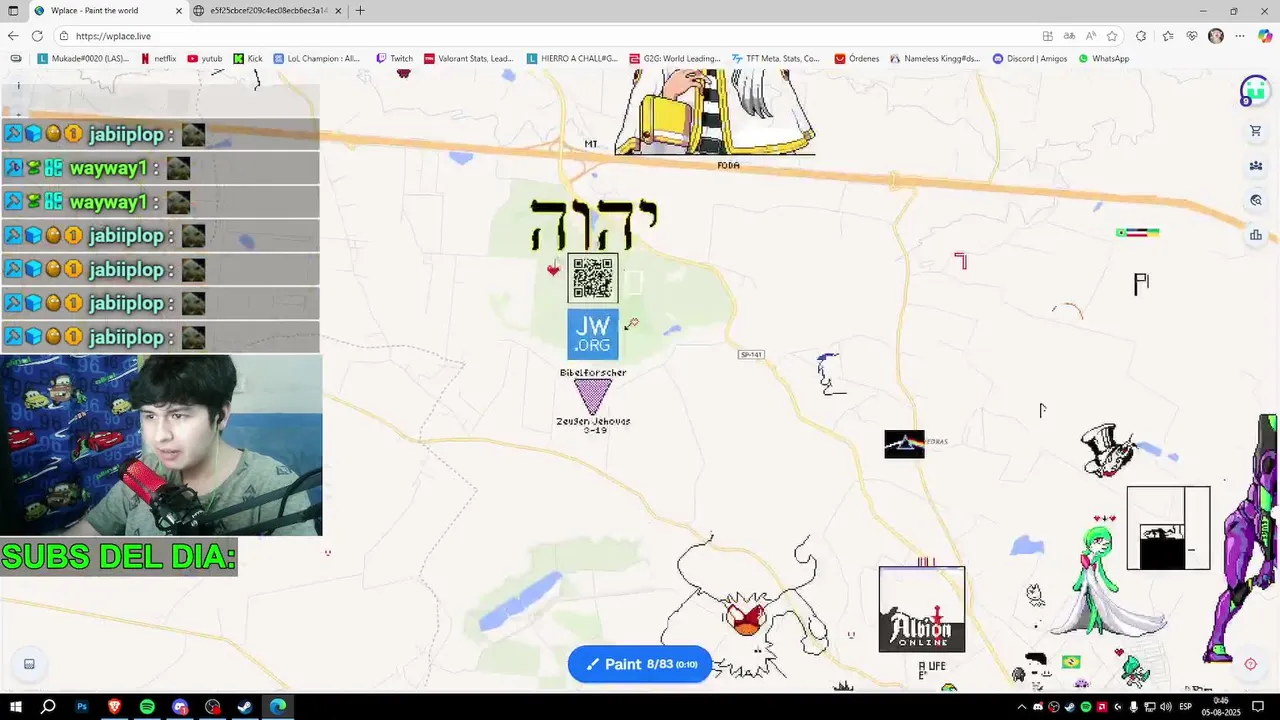Open the browser settings three-dot menu
The image size is (1280, 720).
pos(1240,36)
